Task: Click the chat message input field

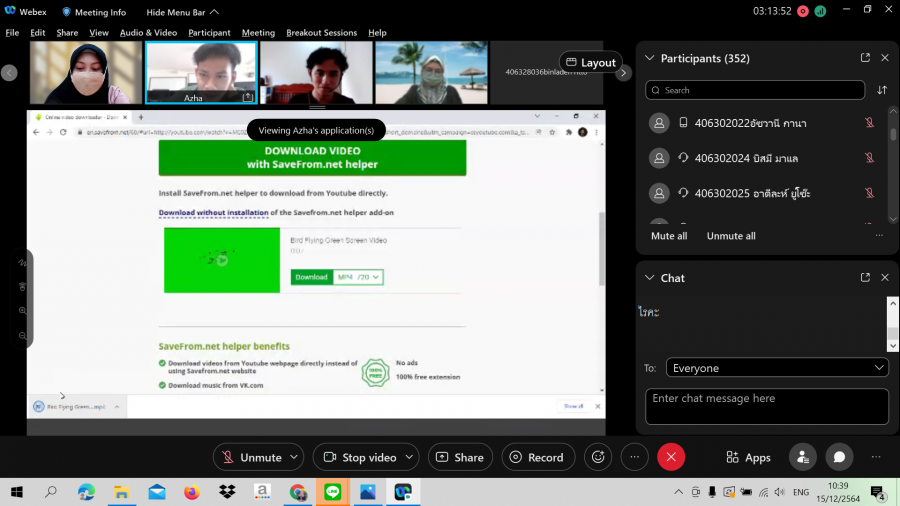Action: point(766,405)
